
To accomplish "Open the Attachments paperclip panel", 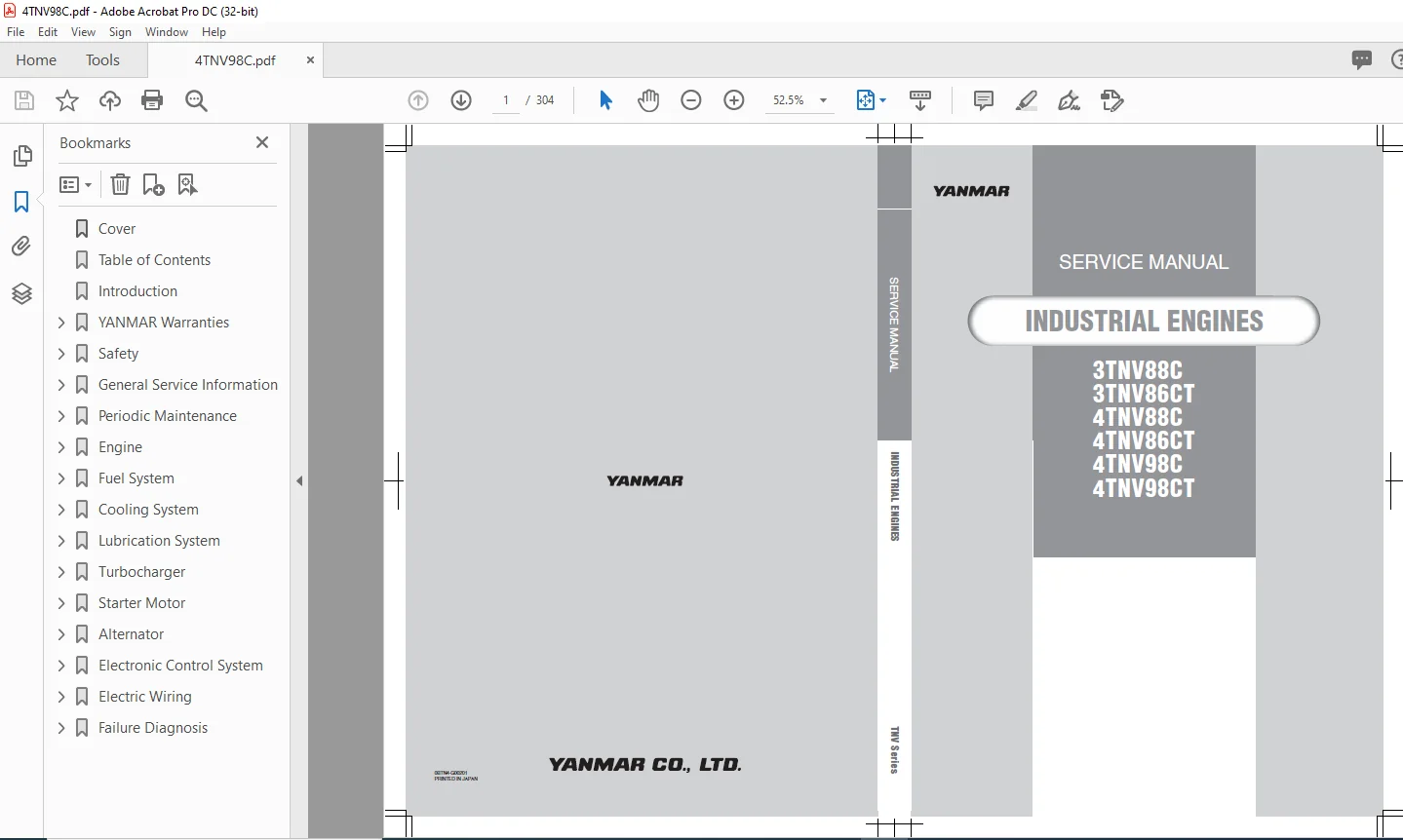I will pos(21,247).
